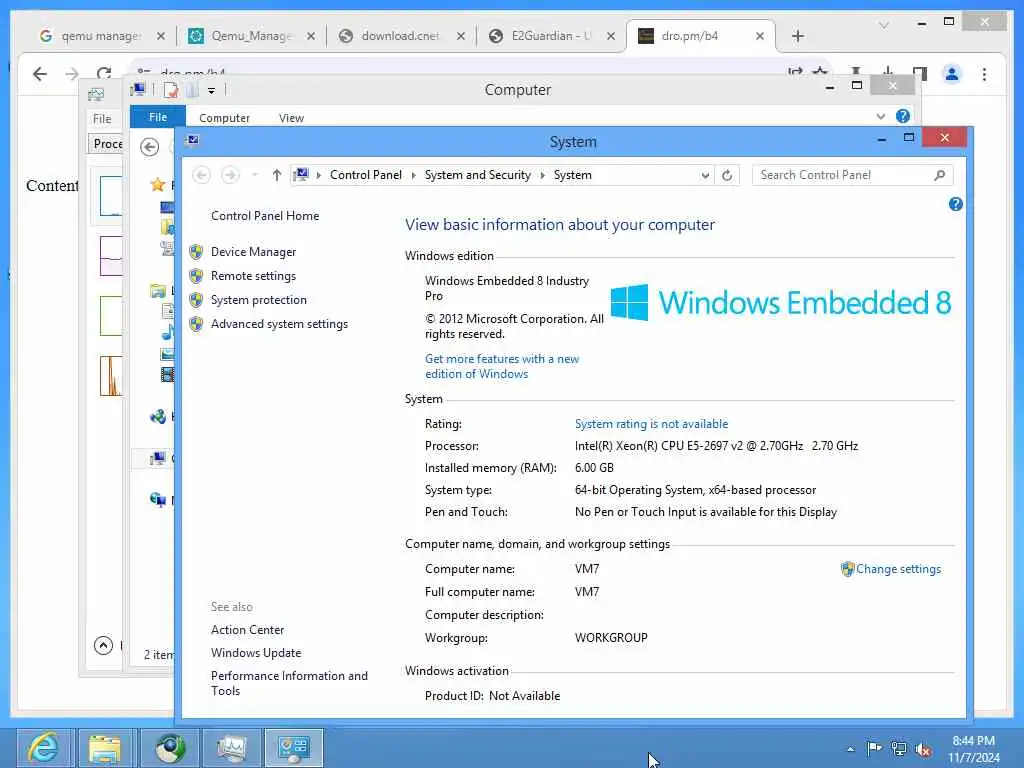Screen dimensions: 1024x768
Task: Refresh the System control panel page
Action: coord(727,175)
